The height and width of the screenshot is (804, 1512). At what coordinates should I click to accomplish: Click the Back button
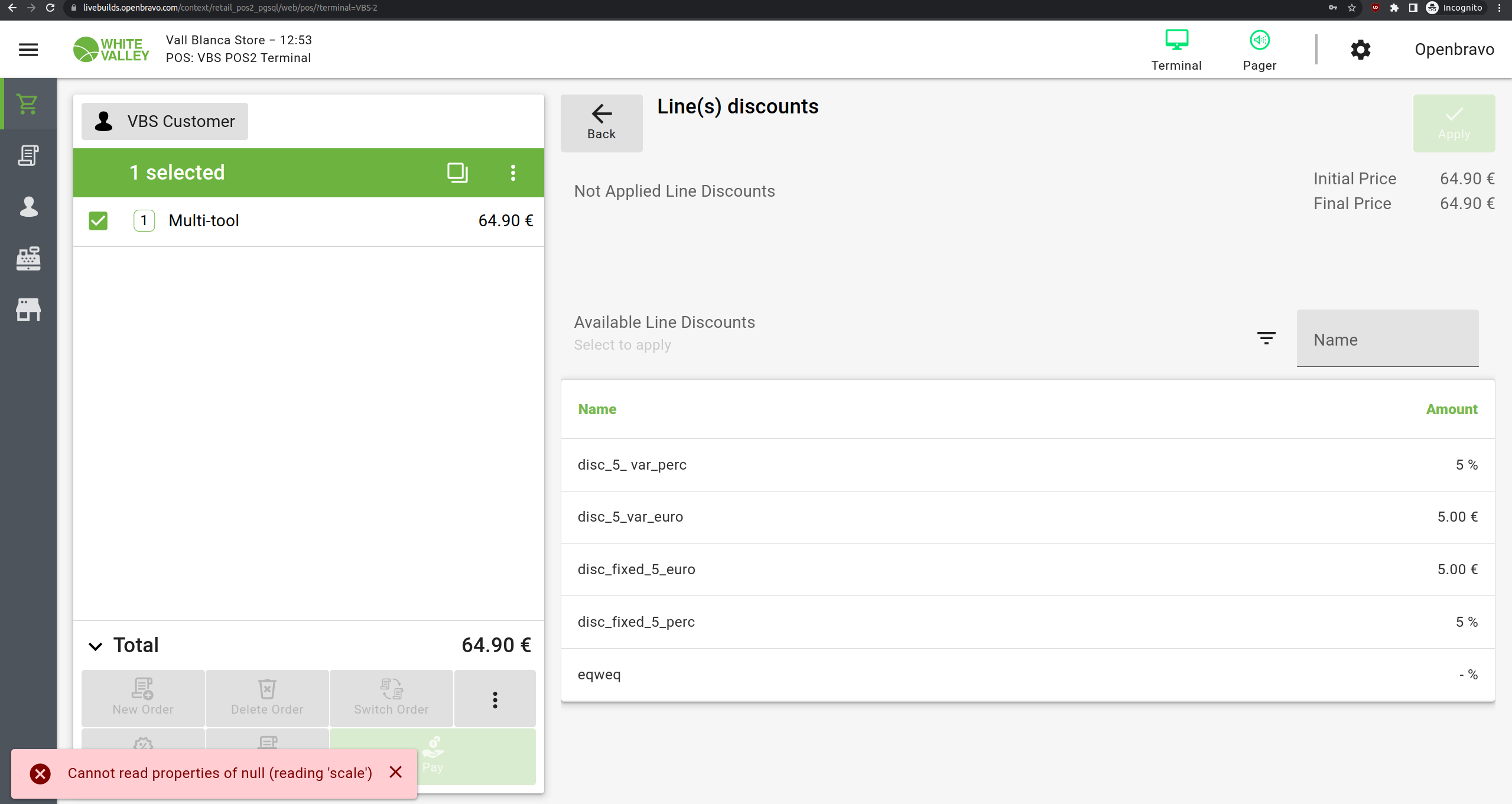pyautogui.click(x=601, y=123)
